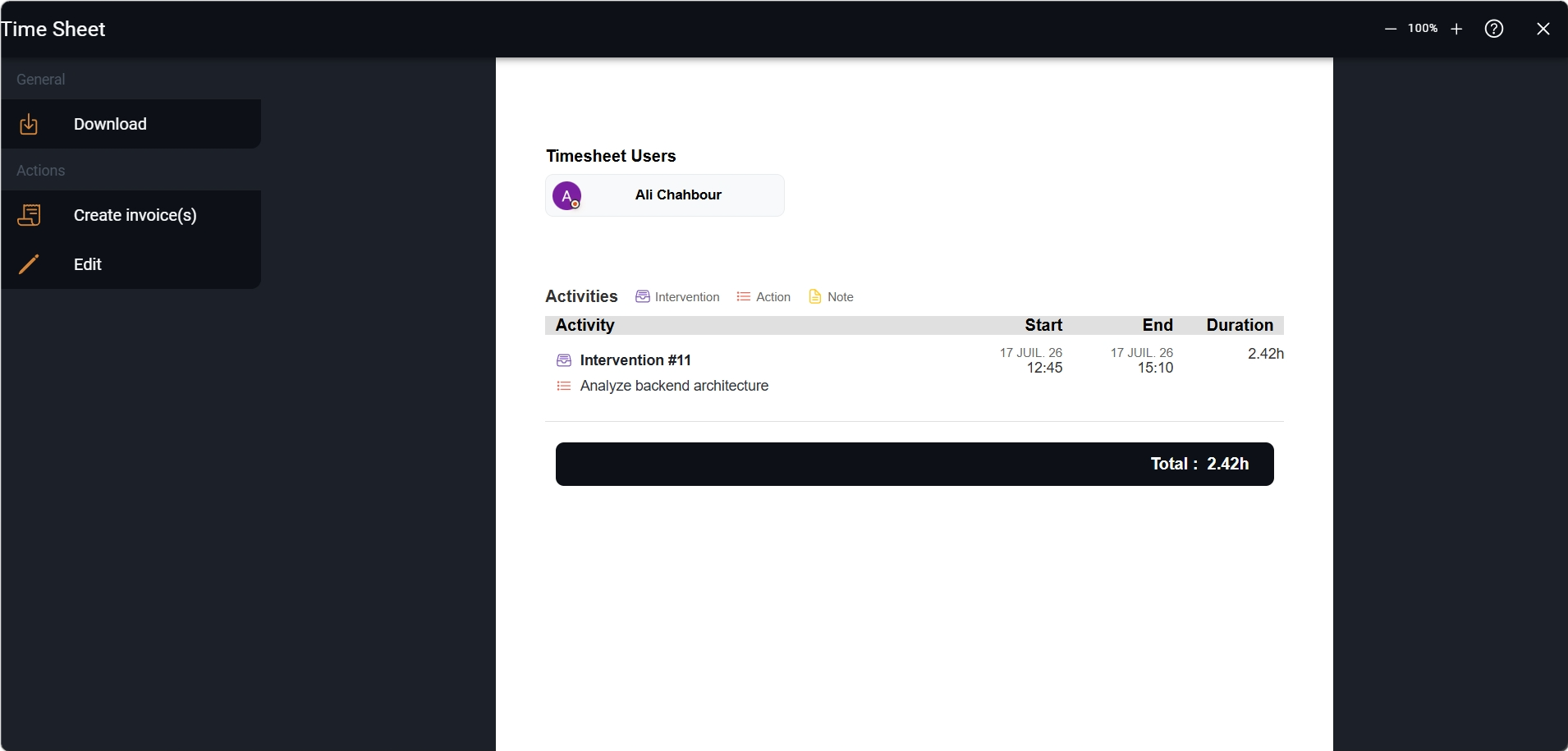This screenshot has height=751, width=1568.
Task: Open the Intervention #11 activity
Action: tap(635, 360)
